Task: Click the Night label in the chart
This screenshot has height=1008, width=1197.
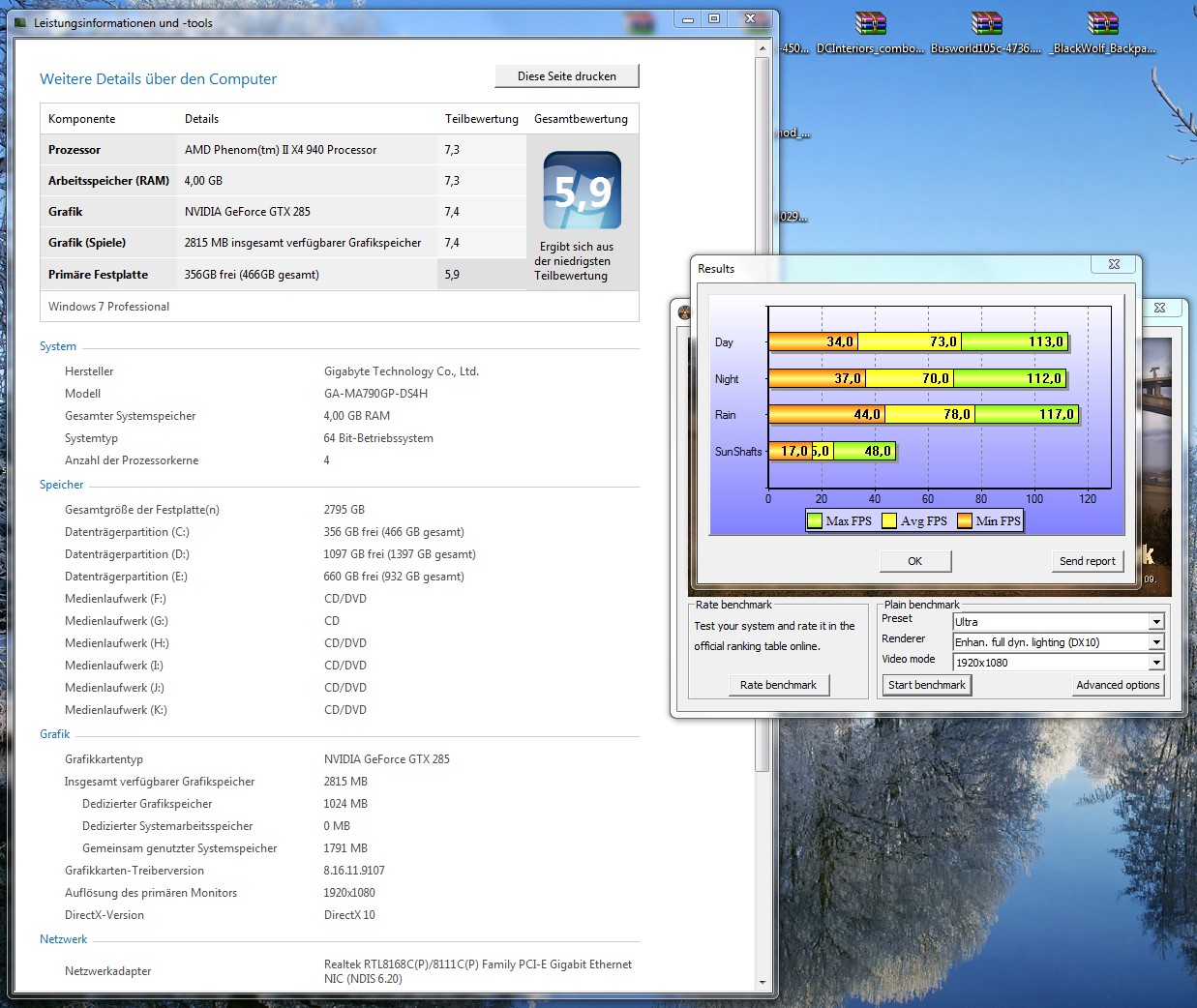Action: click(x=727, y=379)
